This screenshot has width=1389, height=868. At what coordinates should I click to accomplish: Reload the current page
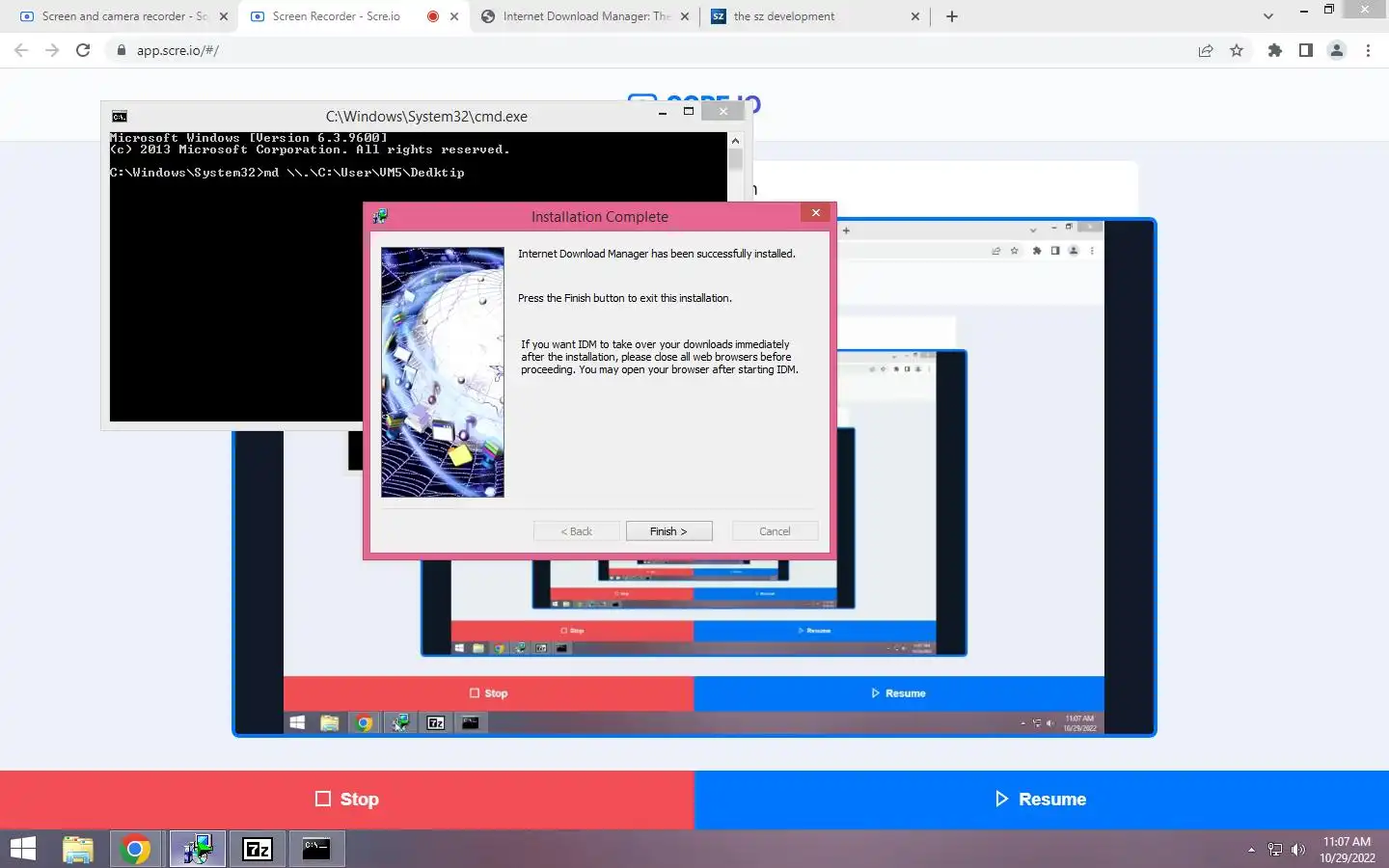[x=83, y=50]
